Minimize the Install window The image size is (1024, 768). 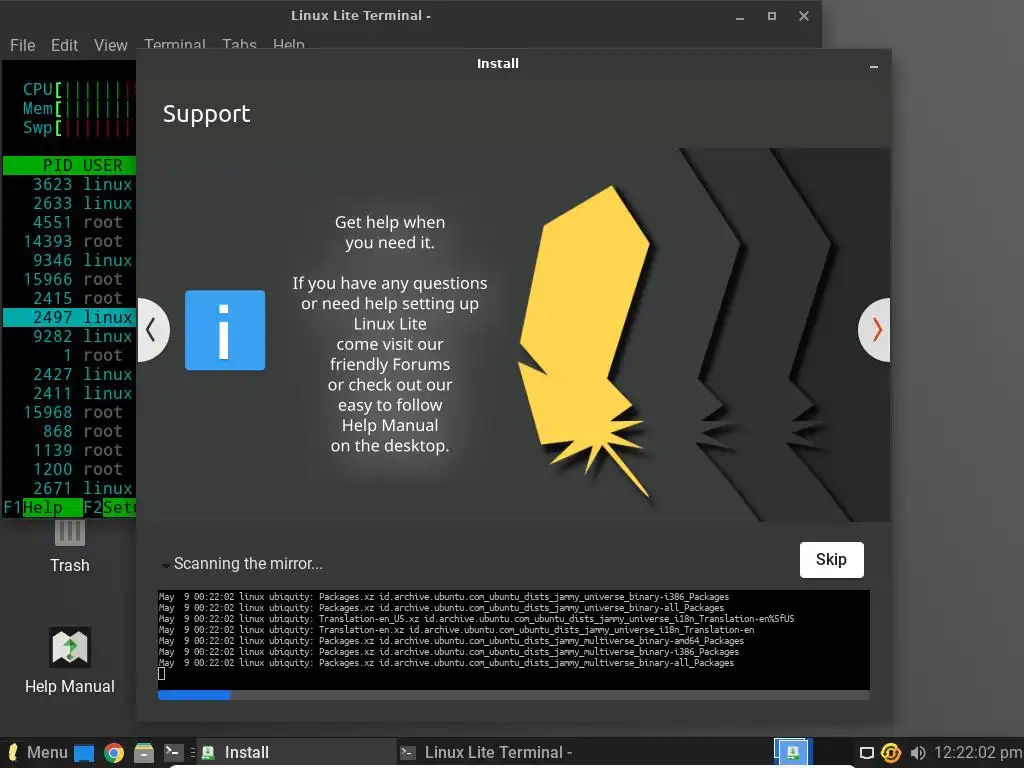874,66
